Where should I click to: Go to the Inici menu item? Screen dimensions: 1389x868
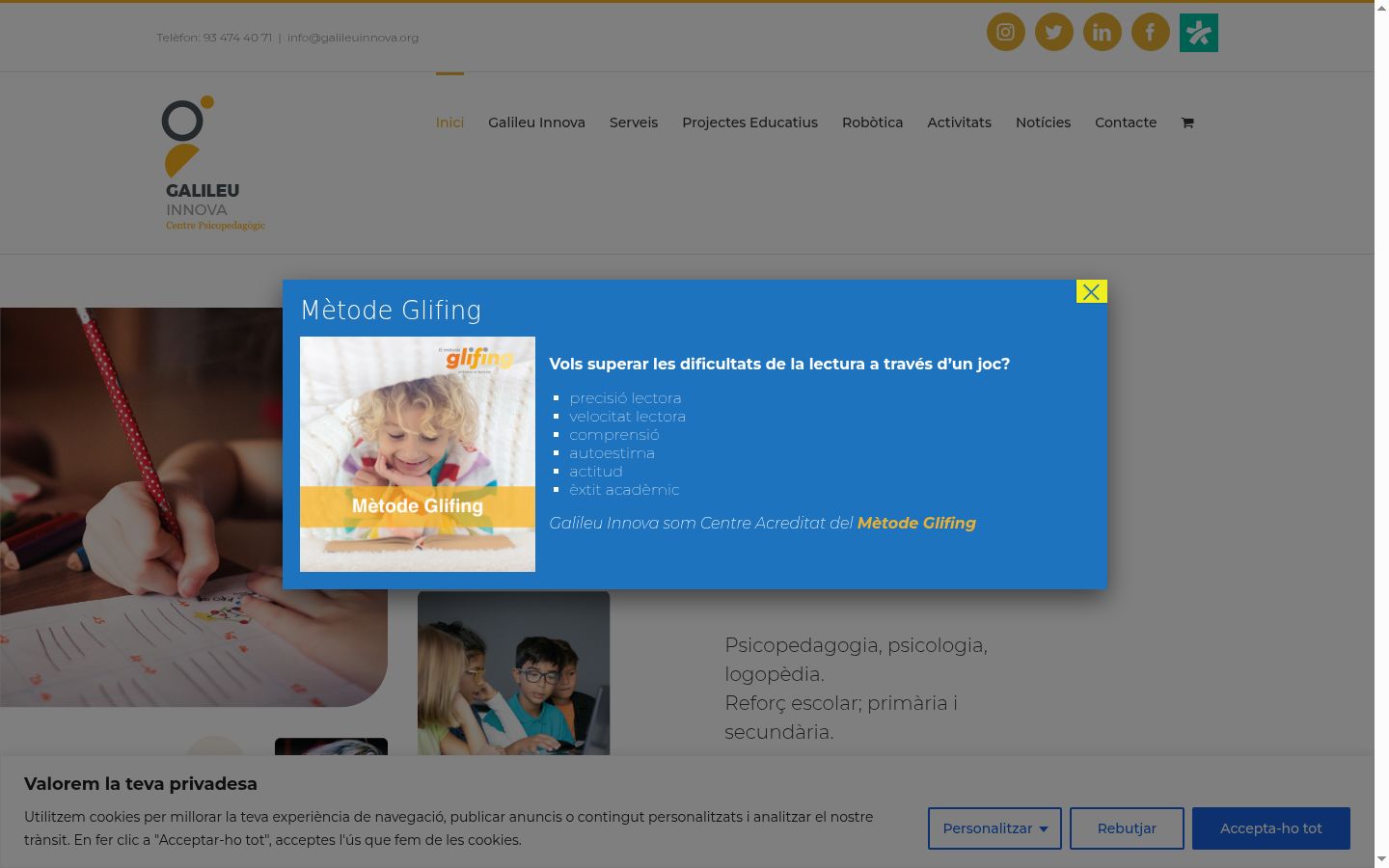[449, 122]
